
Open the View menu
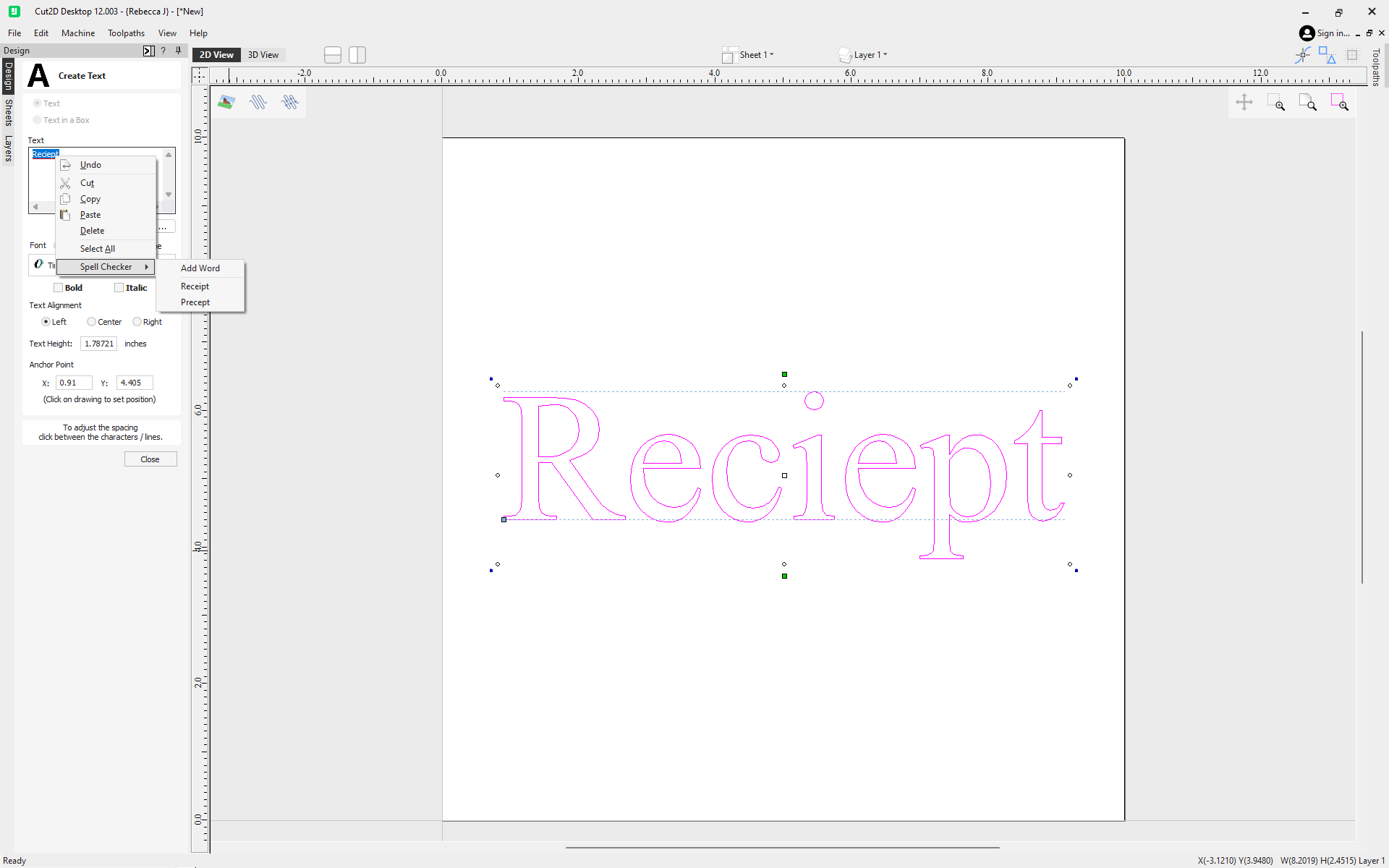[x=167, y=33]
